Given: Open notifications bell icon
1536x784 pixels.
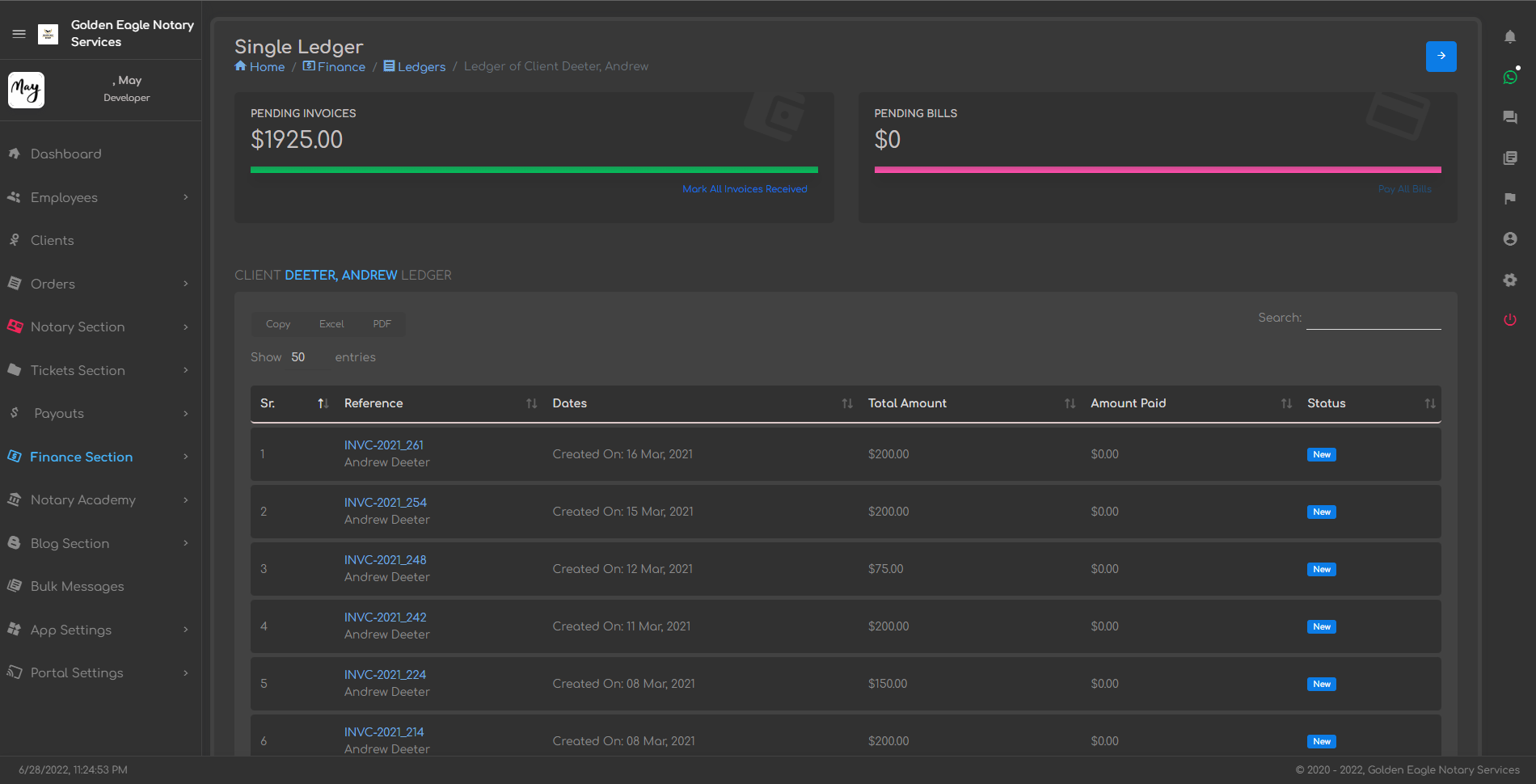Looking at the screenshot, I should [1509, 36].
